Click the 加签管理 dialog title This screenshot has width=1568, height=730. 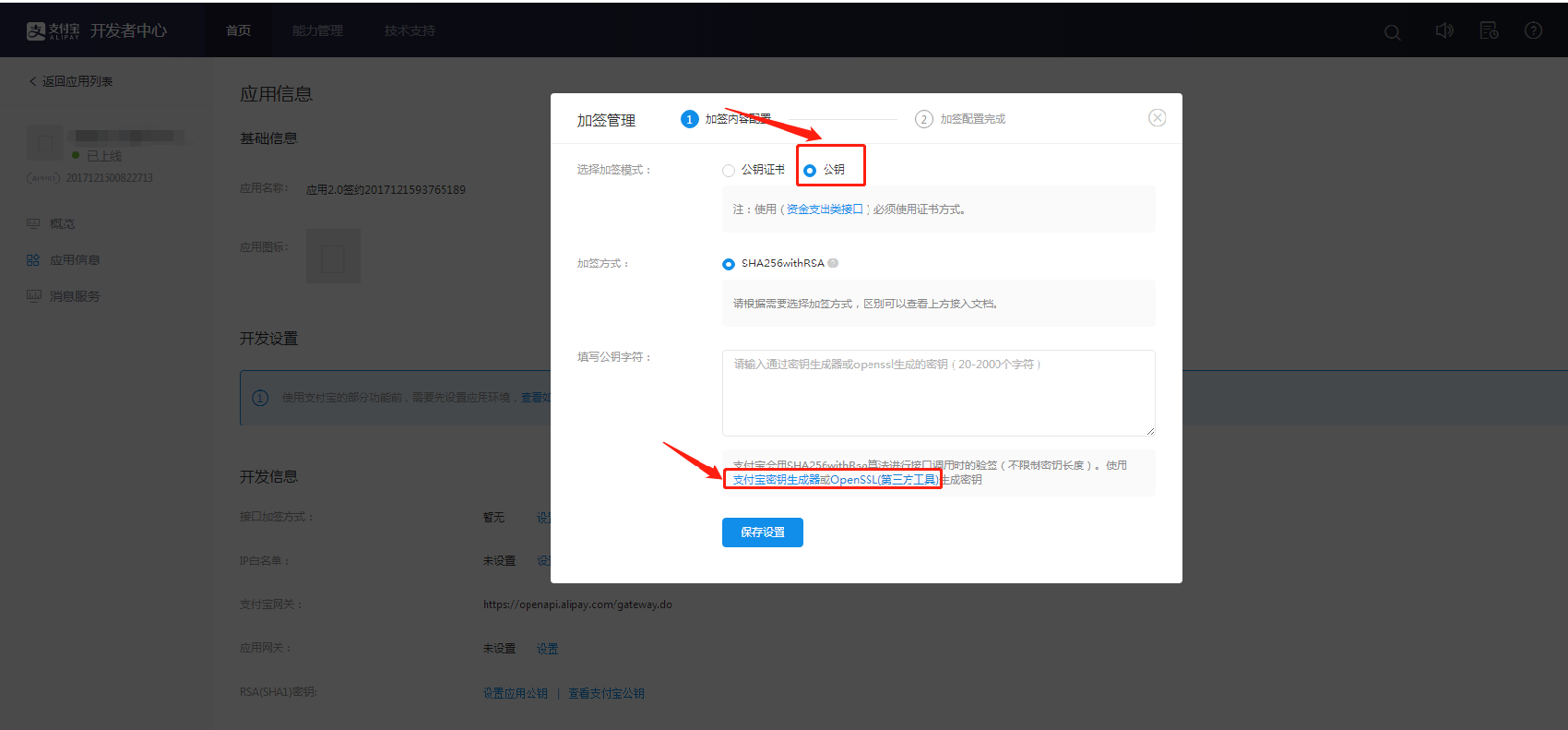point(606,120)
